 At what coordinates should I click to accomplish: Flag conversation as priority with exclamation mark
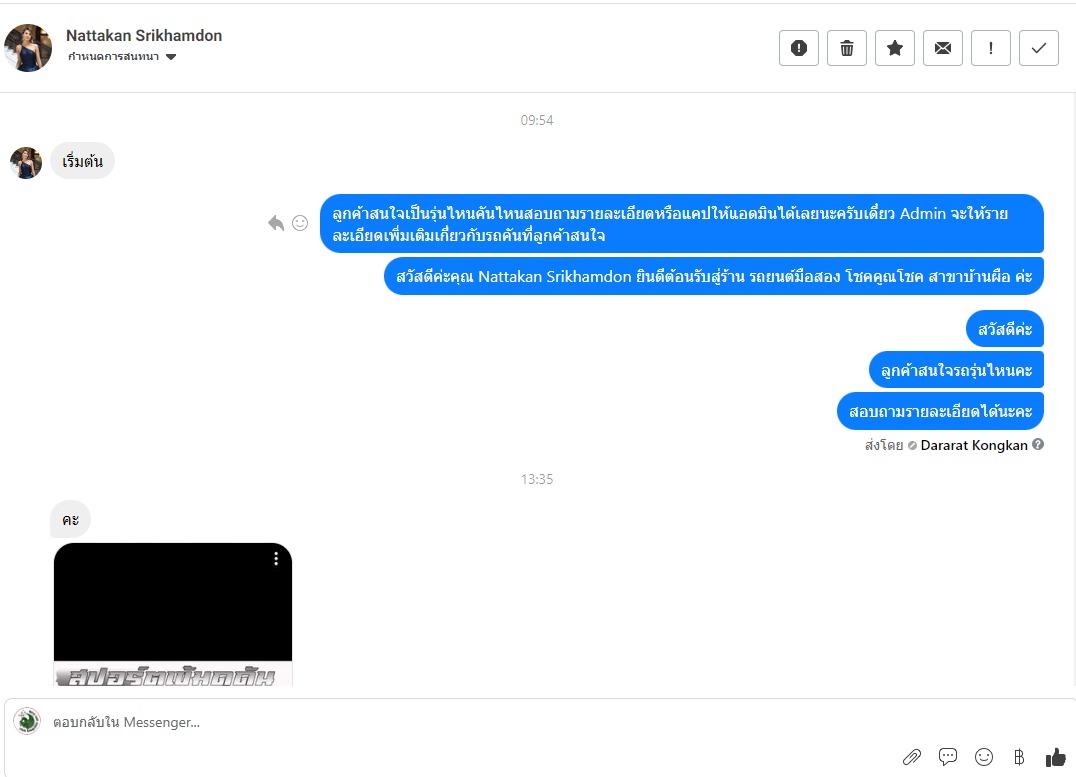point(991,48)
